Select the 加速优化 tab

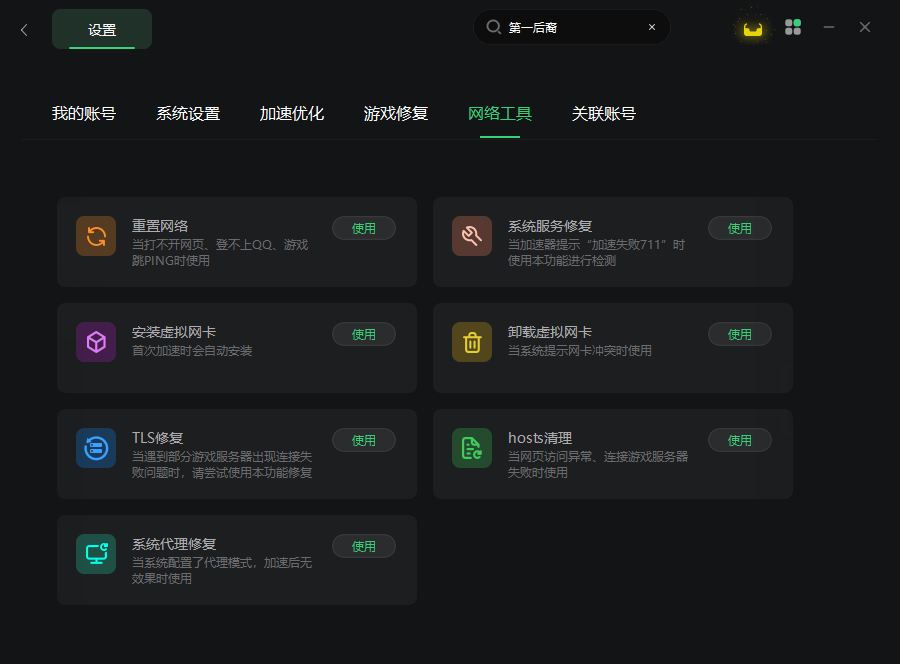point(292,114)
